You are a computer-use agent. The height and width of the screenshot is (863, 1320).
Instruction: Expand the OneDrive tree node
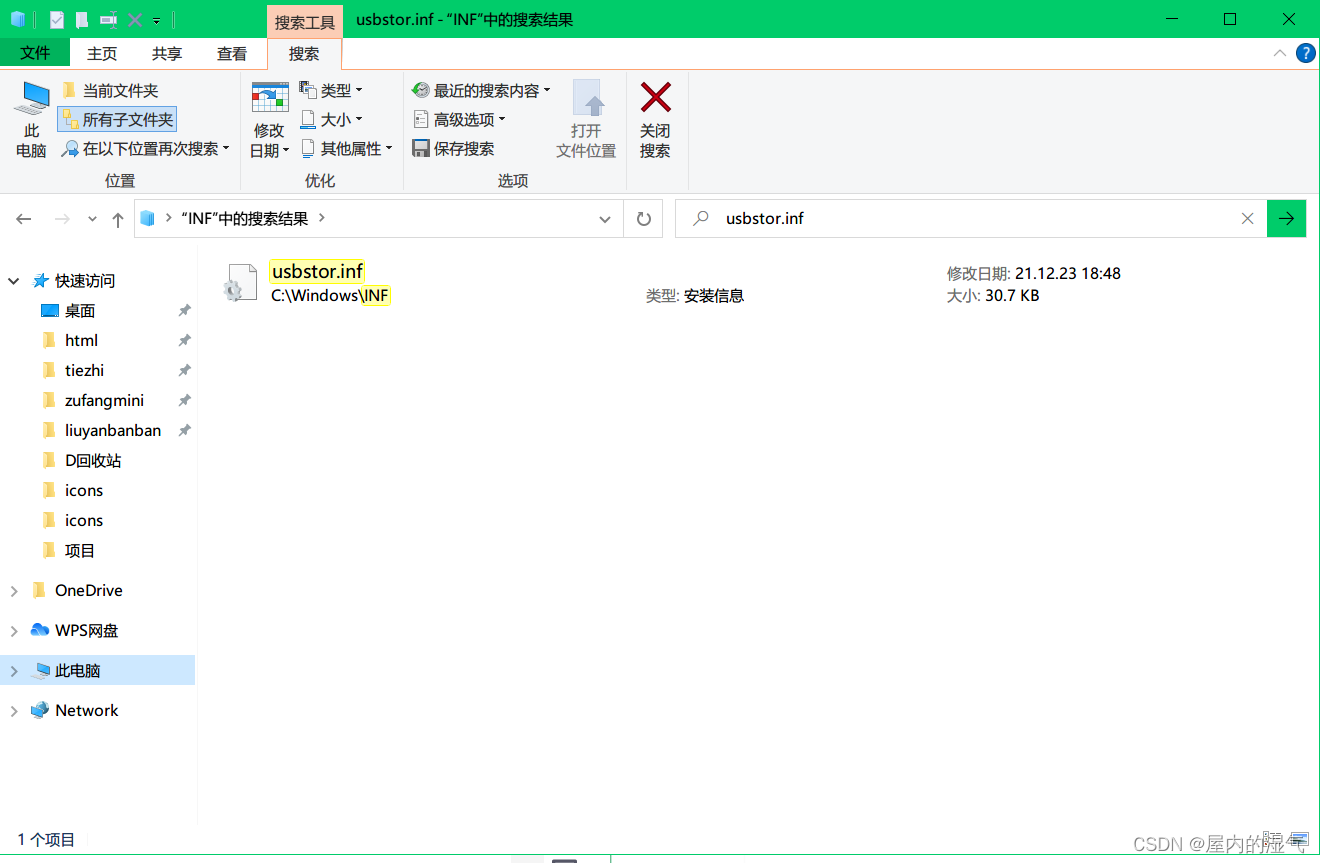14,591
